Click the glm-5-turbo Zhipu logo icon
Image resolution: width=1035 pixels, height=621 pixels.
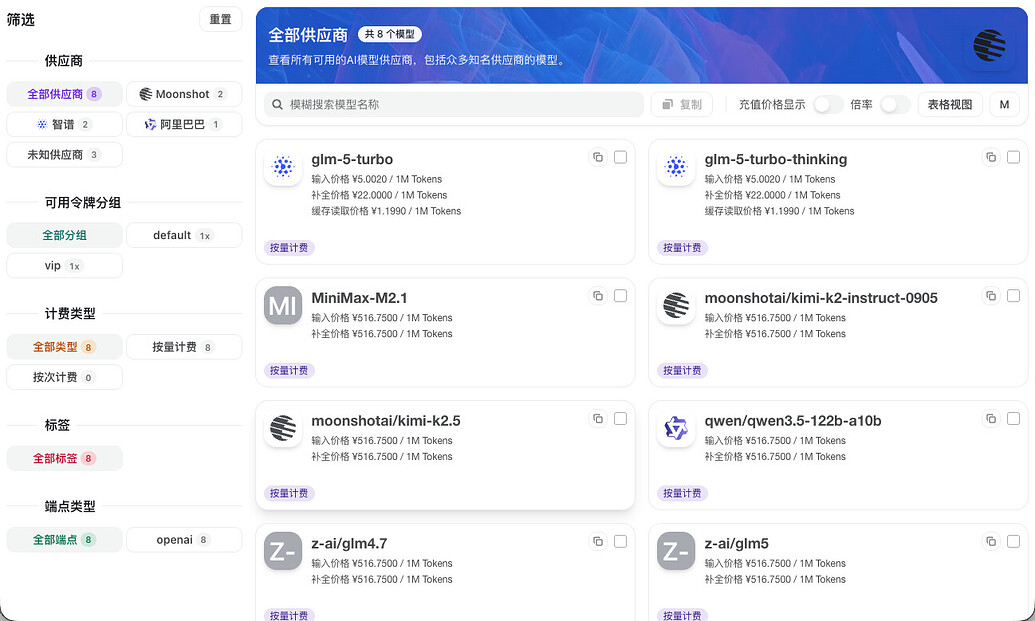(x=283, y=167)
